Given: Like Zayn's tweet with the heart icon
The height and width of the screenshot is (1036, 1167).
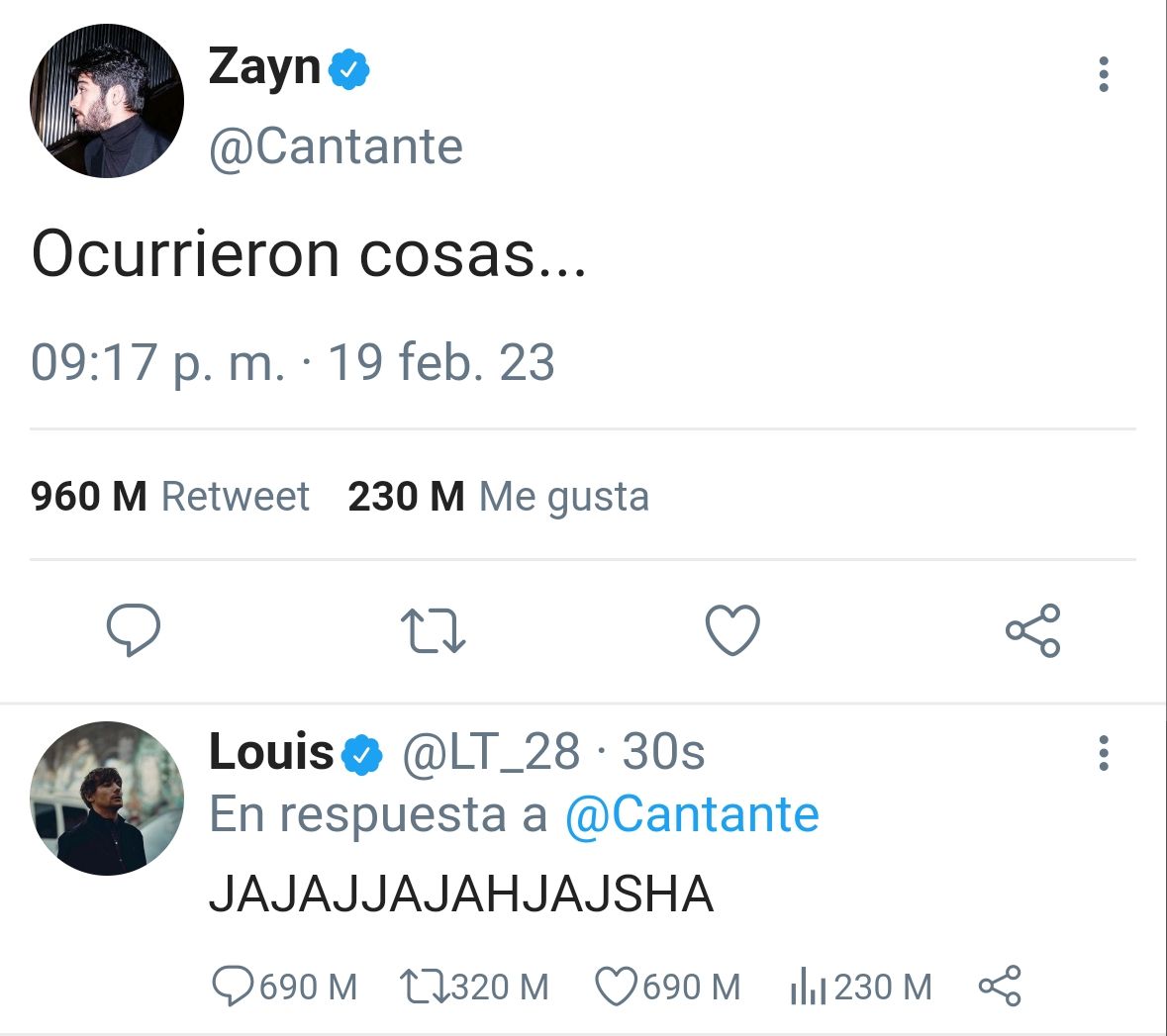Looking at the screenshot, I should [732, 629].
